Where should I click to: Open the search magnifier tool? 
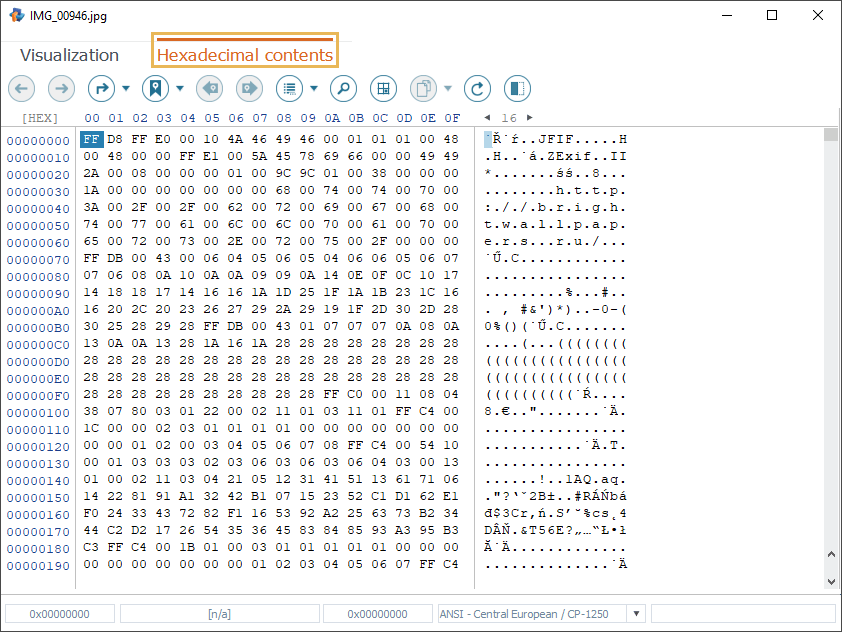pyautogui.click(x=343, y=88)
